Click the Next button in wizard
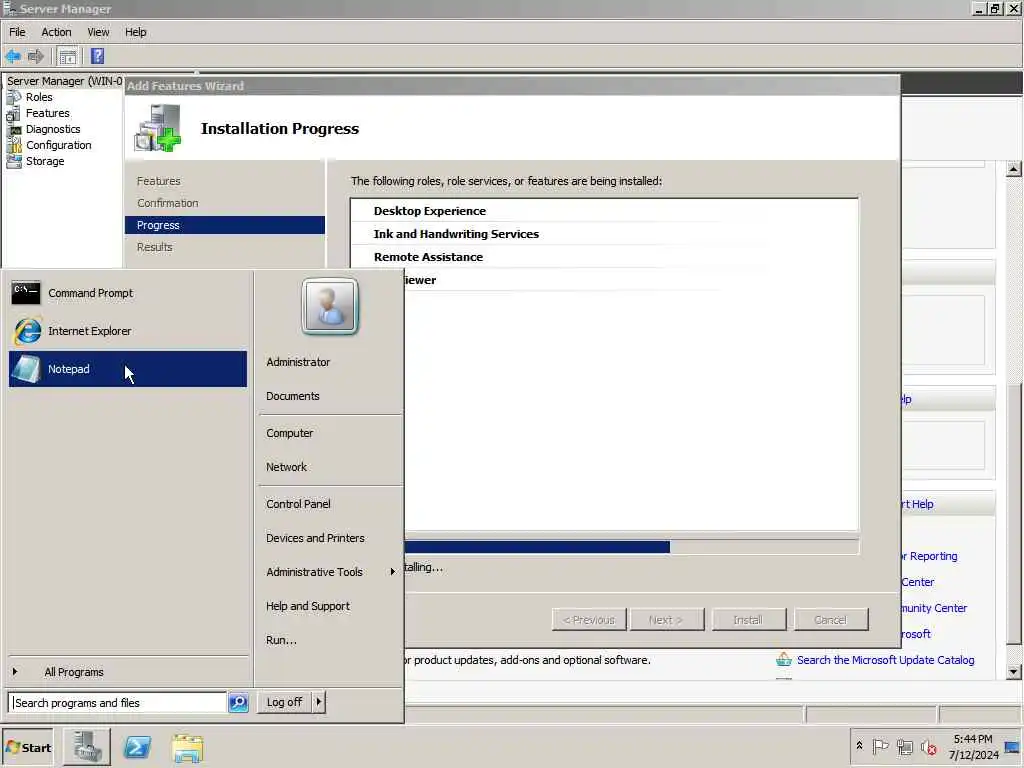Image resolution: width=1024 pixels, height=768 pixels. pyautogui.click(x=666, y=620)
